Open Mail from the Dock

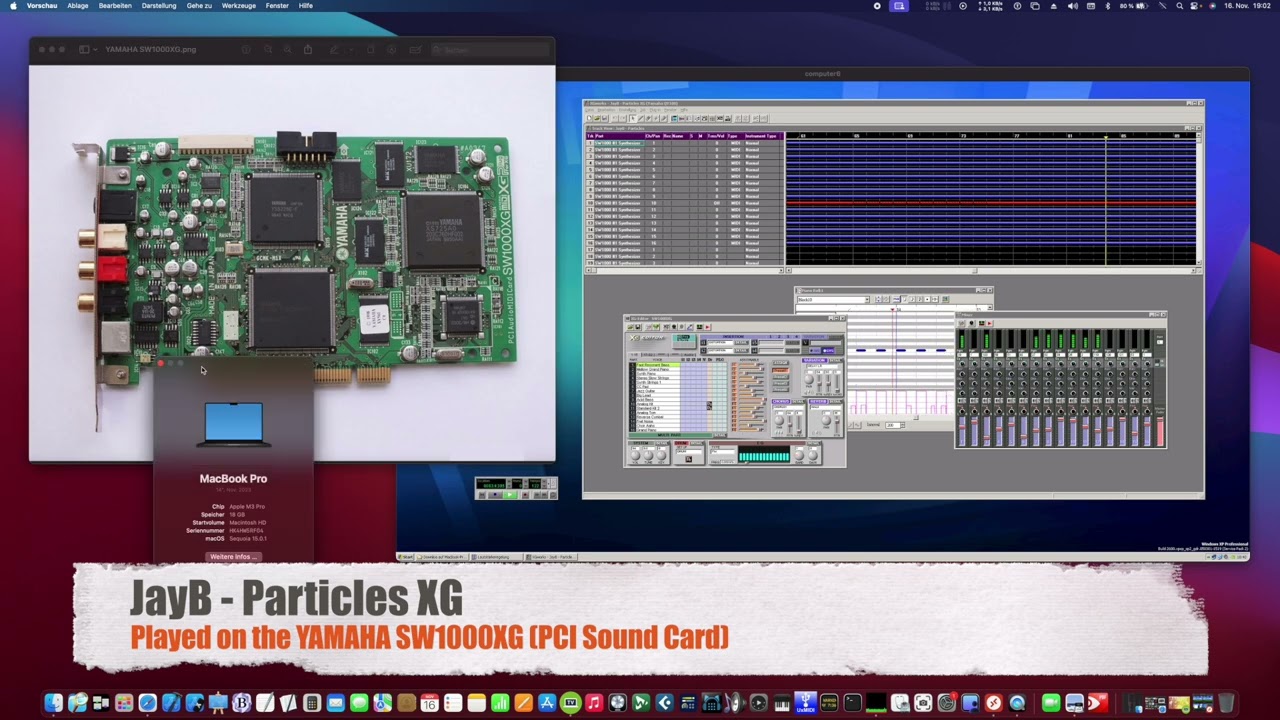tap(335, 703)
